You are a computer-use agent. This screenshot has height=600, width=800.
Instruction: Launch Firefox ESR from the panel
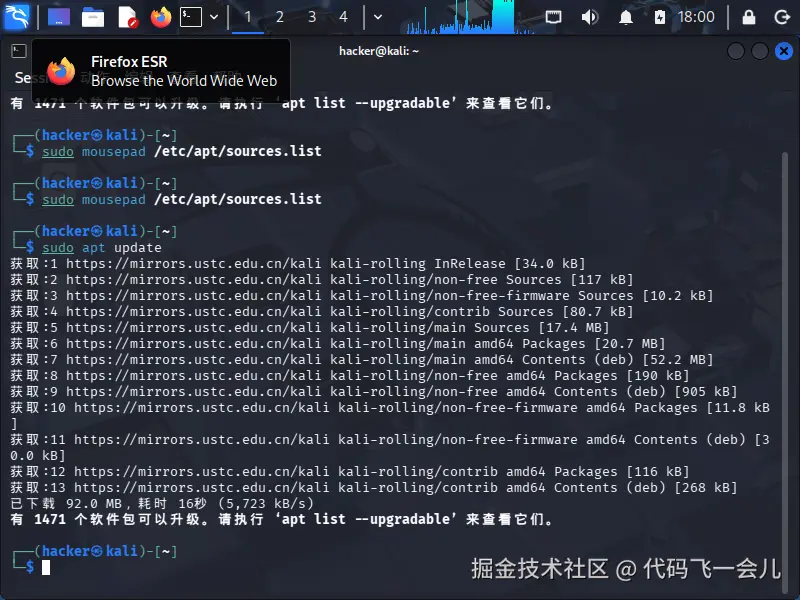pos(161,17)
